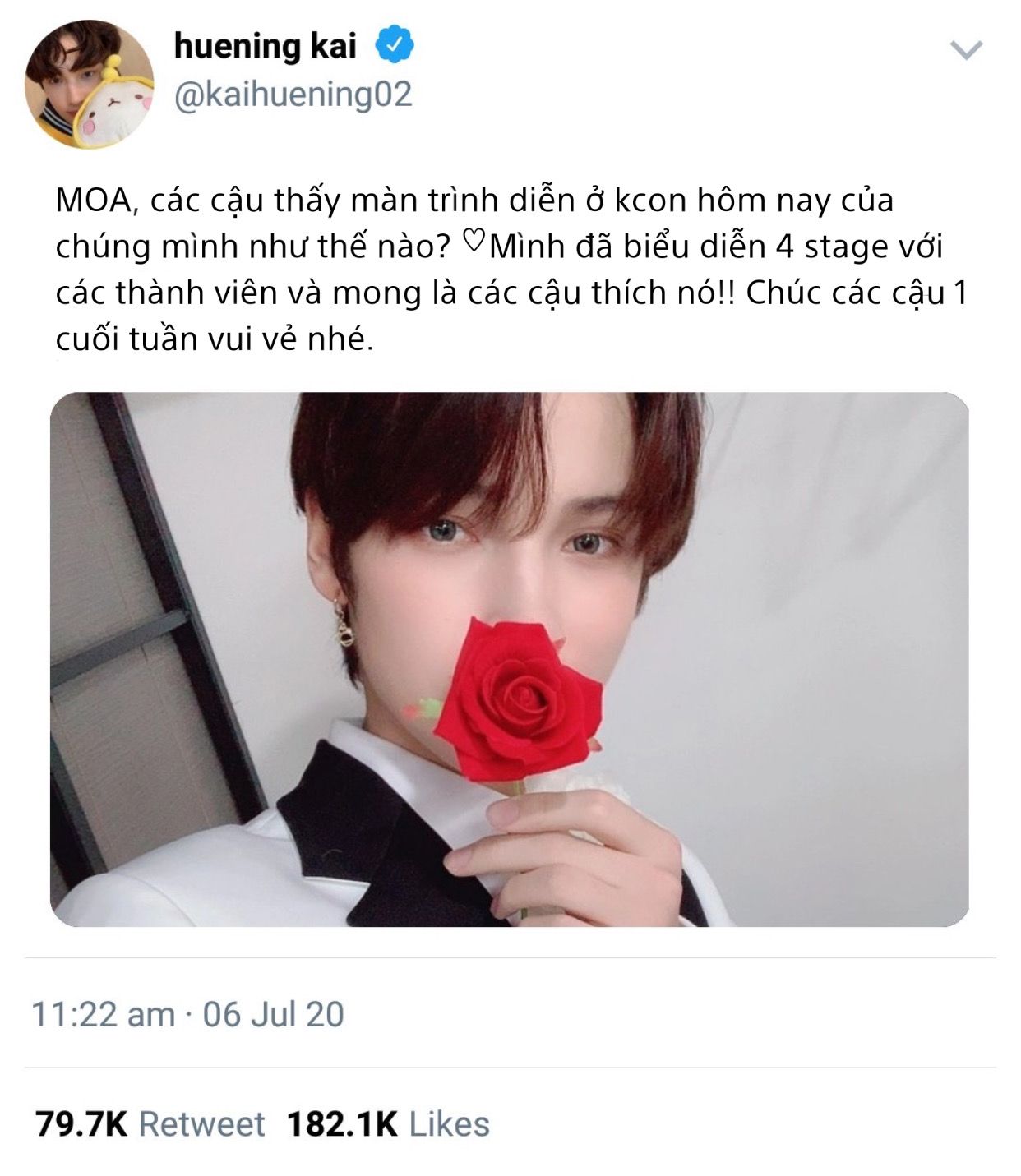1021x1176 pixels.
Task: Open the @kaihuening02 handle link
Action: (293, 95)
